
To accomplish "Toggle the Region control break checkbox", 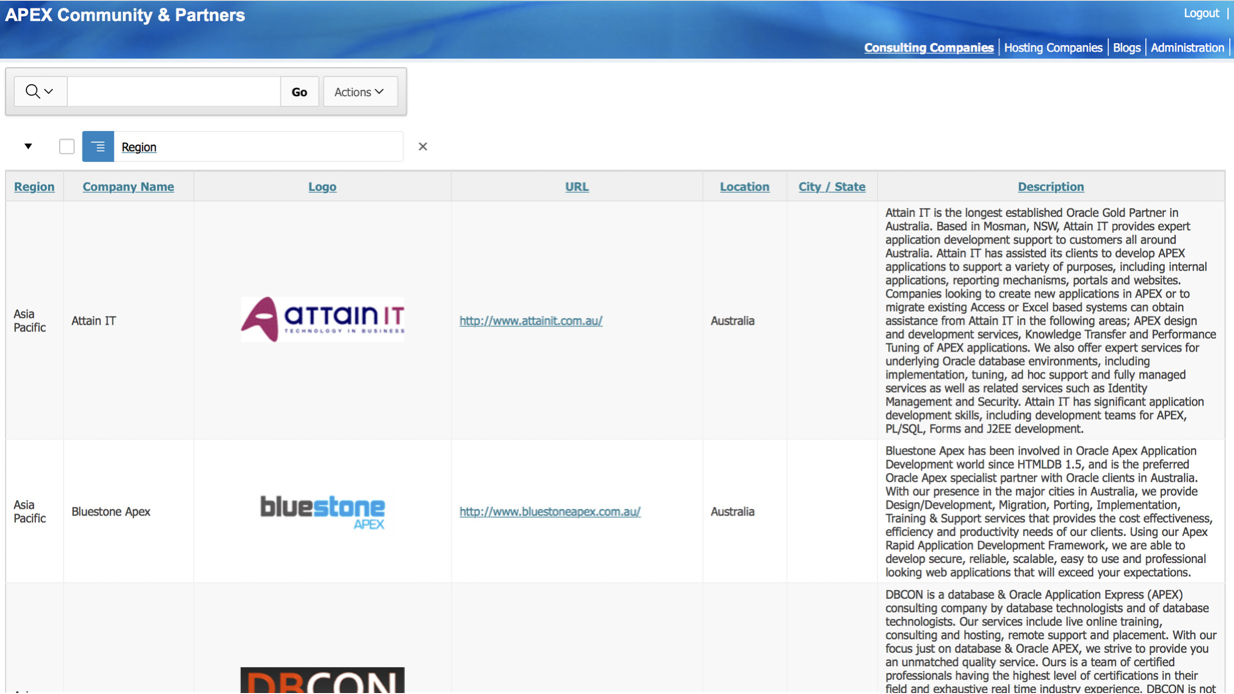I will [67, 147].
